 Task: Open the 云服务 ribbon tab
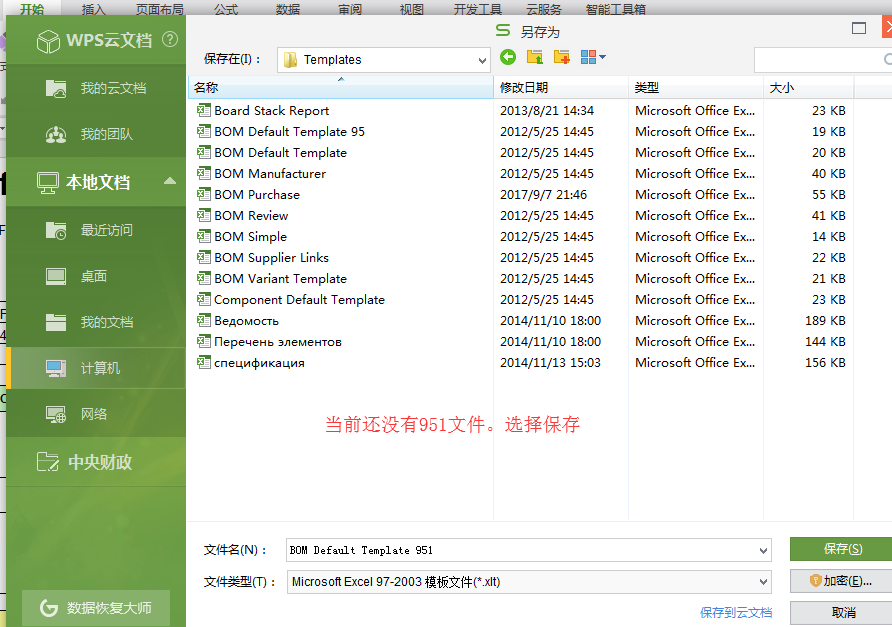click(x=543, y=9)
